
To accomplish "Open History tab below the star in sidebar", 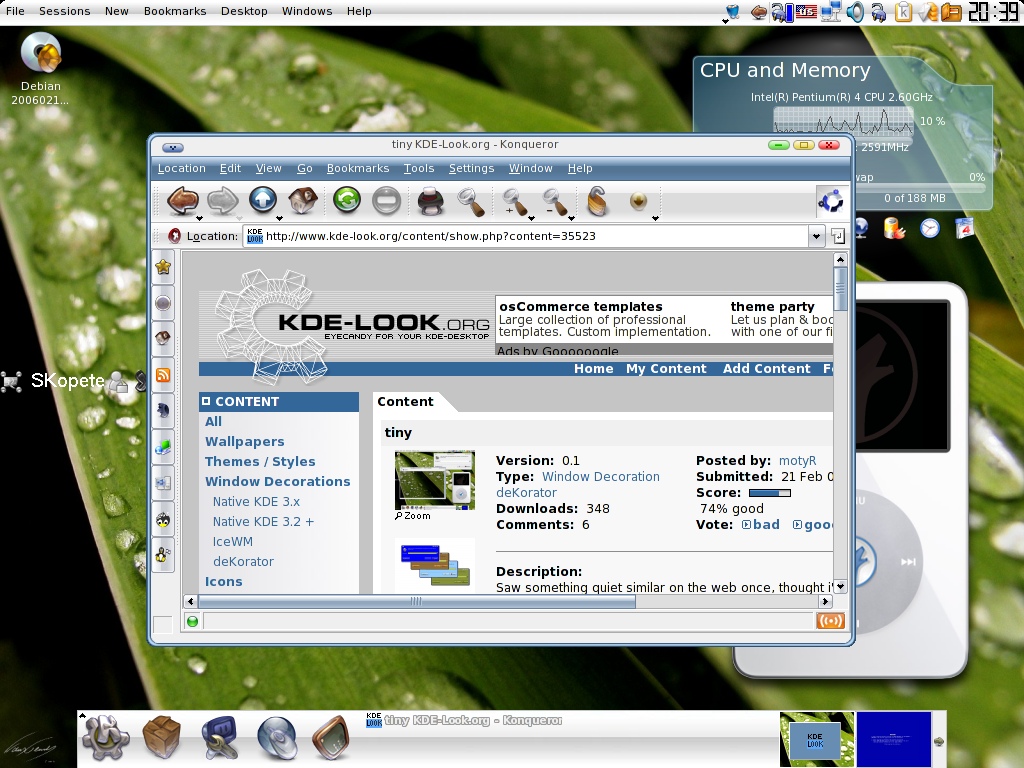I will (x=163, y=302).
